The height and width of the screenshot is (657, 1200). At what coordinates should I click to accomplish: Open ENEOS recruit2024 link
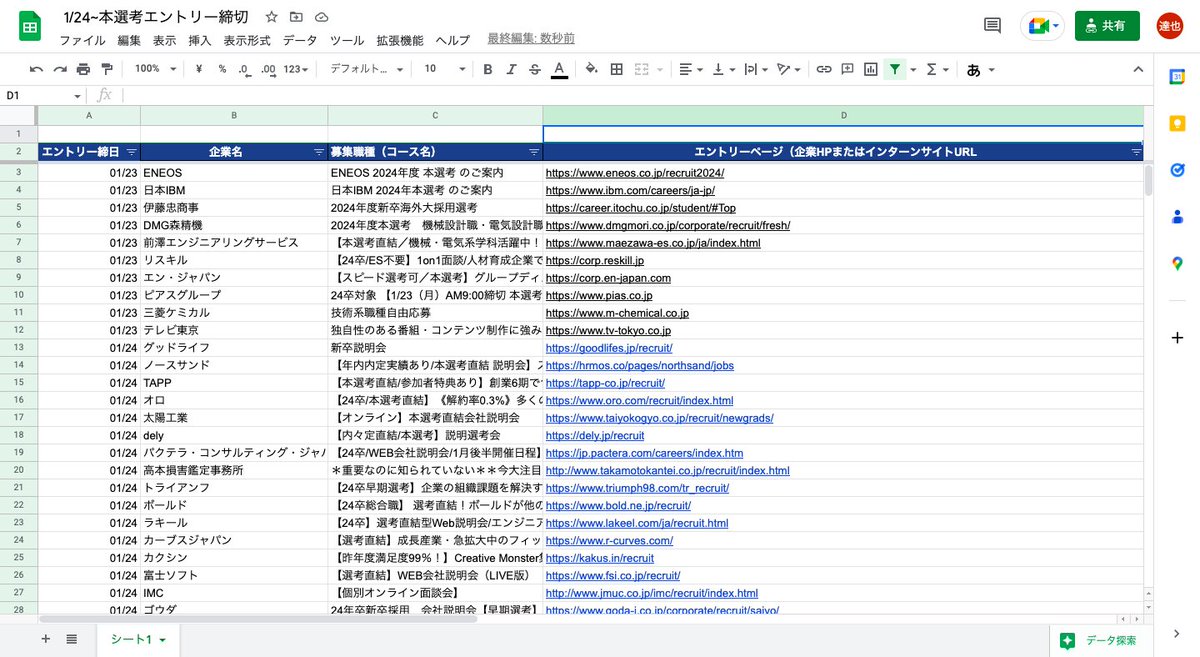click(x=634, y=172)
